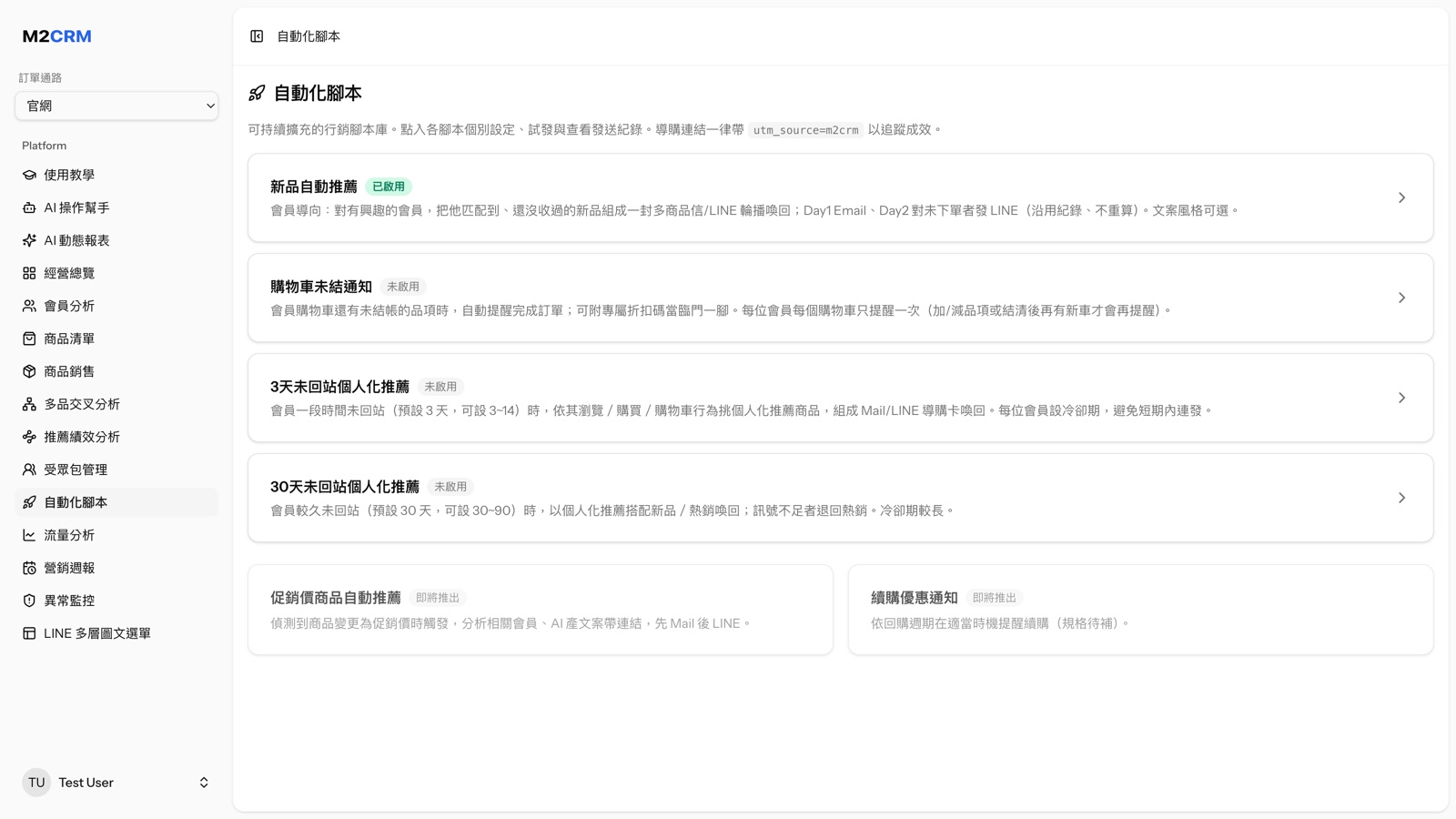1456x819 pixels.
Task: Click the 推薦績效分析 icon
Action: click(x=29, y=437)
